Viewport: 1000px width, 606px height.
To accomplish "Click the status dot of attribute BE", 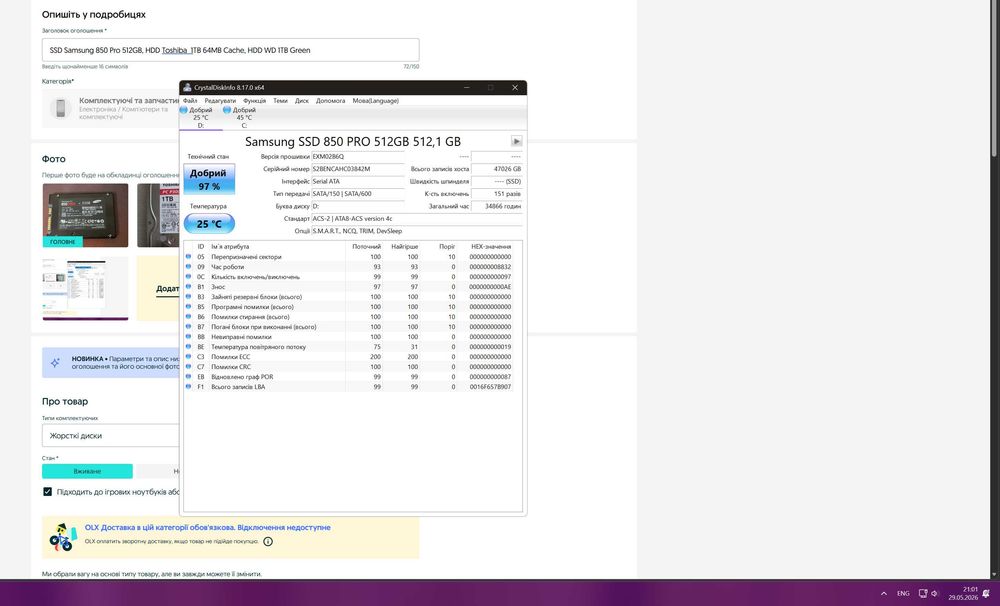I will pyautogui.click(x=188, y=346).
